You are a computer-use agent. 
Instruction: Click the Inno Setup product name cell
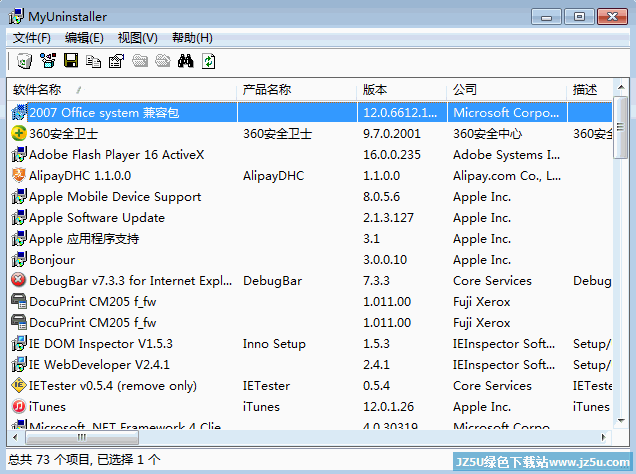274,343
